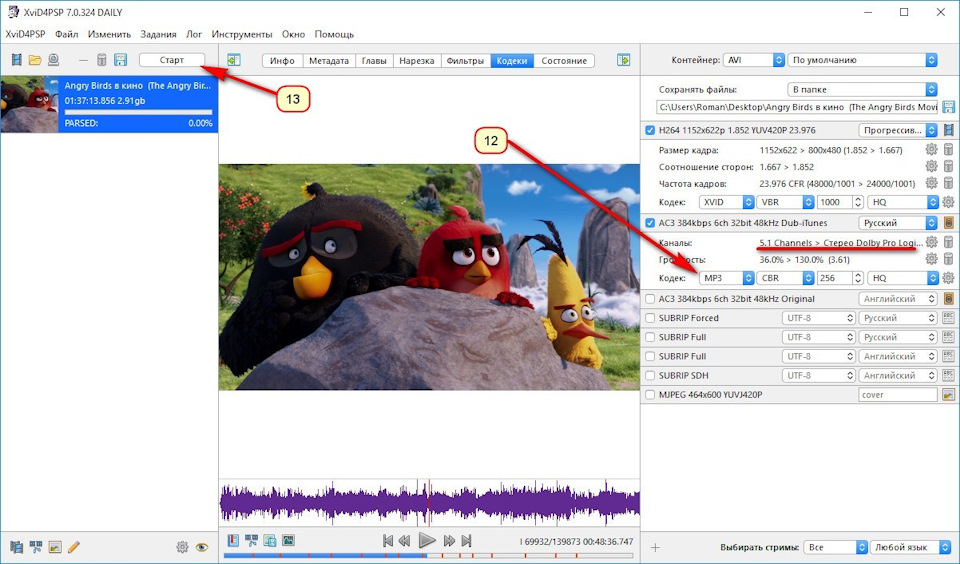Click the purple audio waveform timeline
This screenshot has height=564, width=960.
429,503
